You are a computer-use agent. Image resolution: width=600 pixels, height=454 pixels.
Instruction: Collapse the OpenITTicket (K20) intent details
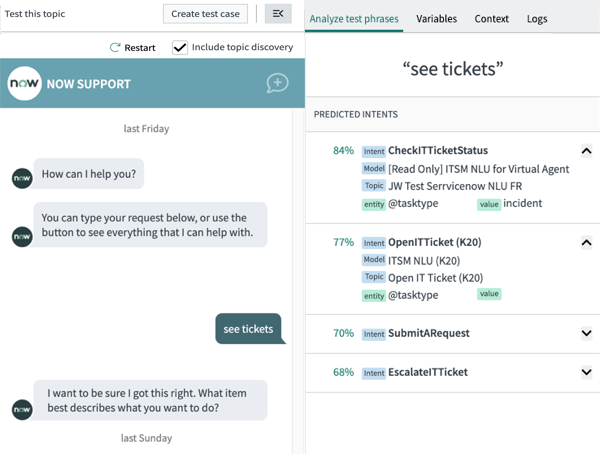click(x=586, y=243)
